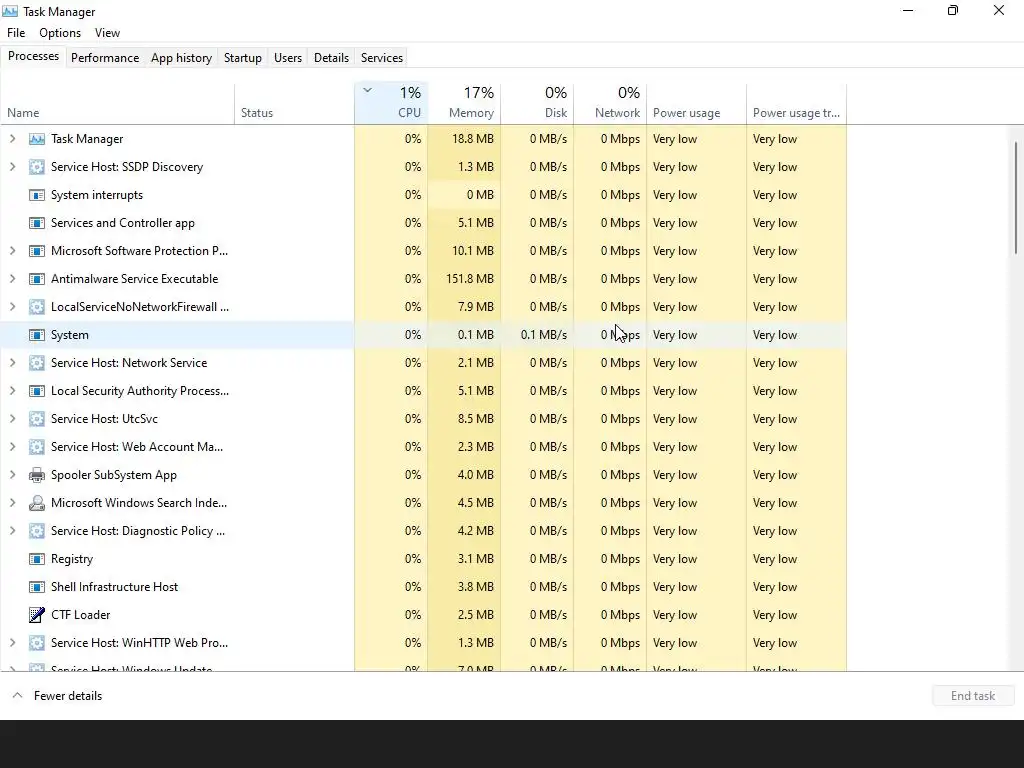Click the Service Host: WinHTTP Web Proxy icon
The image size is (1024, 768).
pos(37,643)
